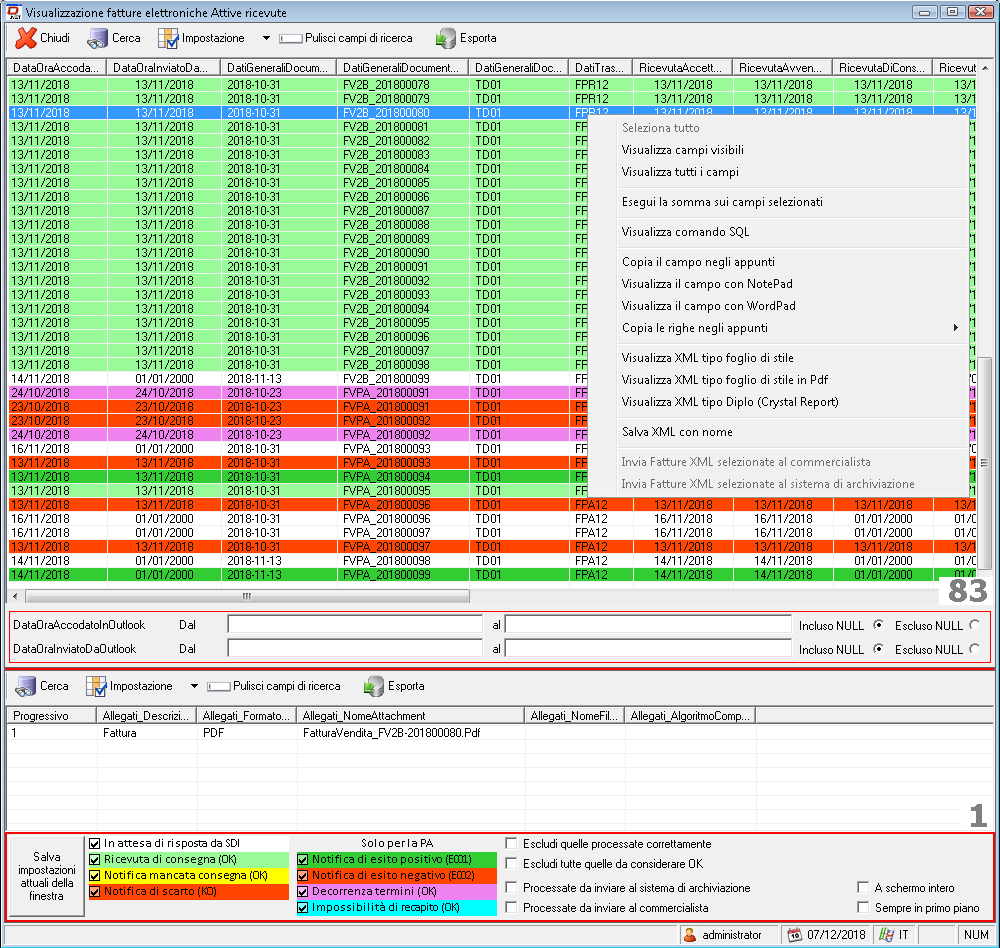Click Salva impostazioni attuali della finestra button
This screenshot has width=1000, height=948.
(47, 876)
